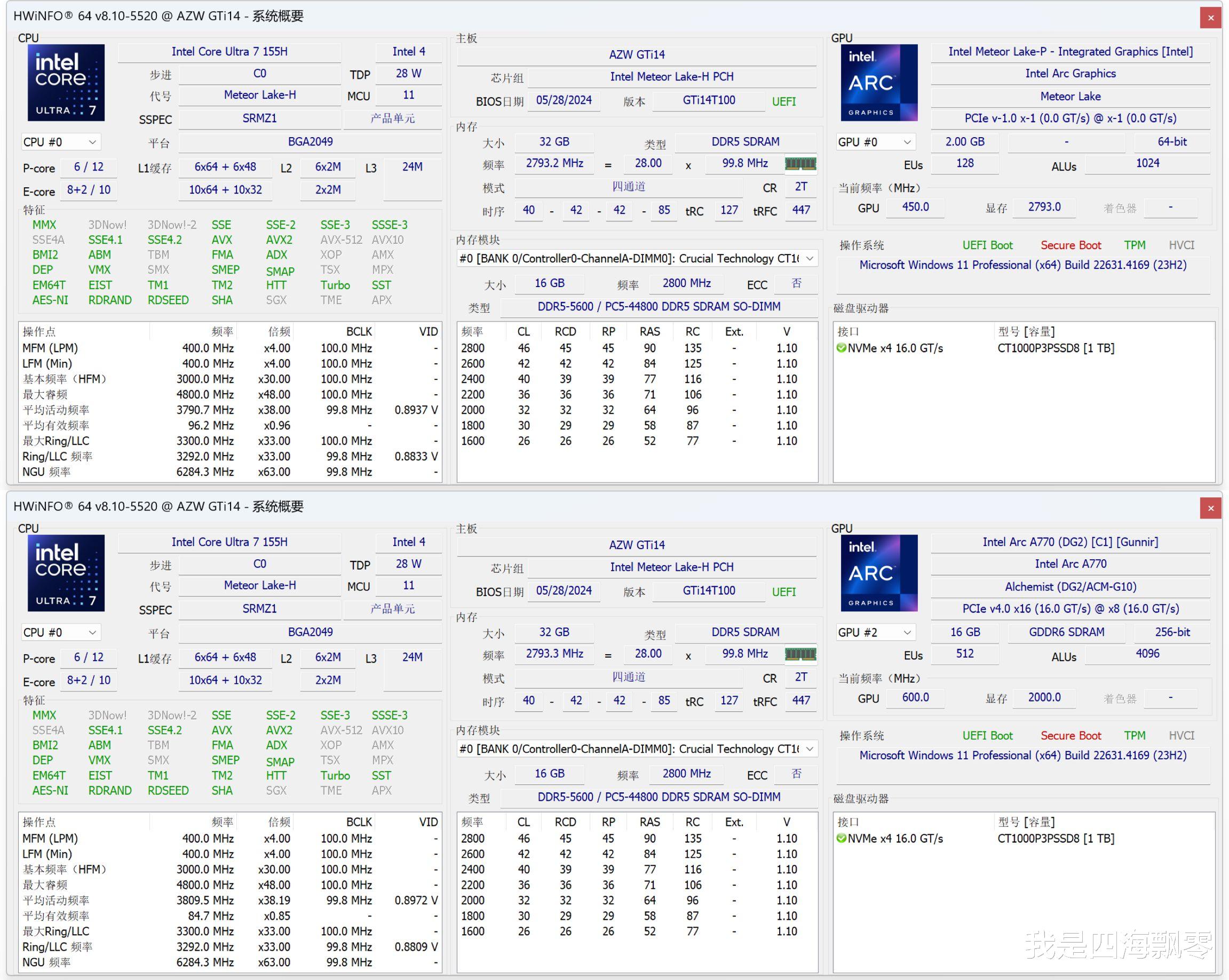
Task: Open the CPU #0 dropdown in top window
Action: click(x=60, y=142)
